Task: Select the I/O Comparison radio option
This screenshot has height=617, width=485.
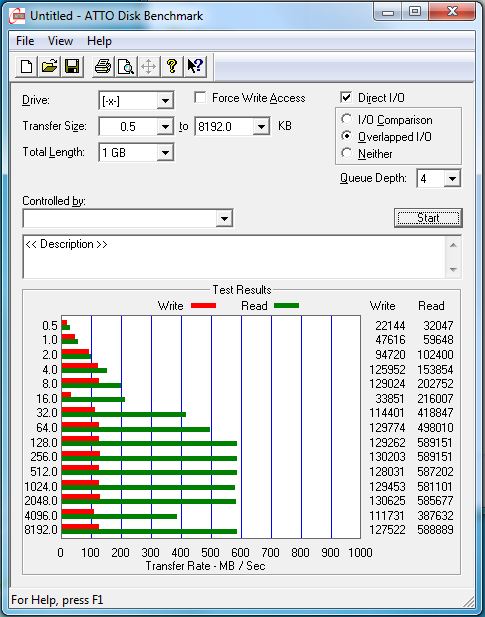Action: [347, 119]
